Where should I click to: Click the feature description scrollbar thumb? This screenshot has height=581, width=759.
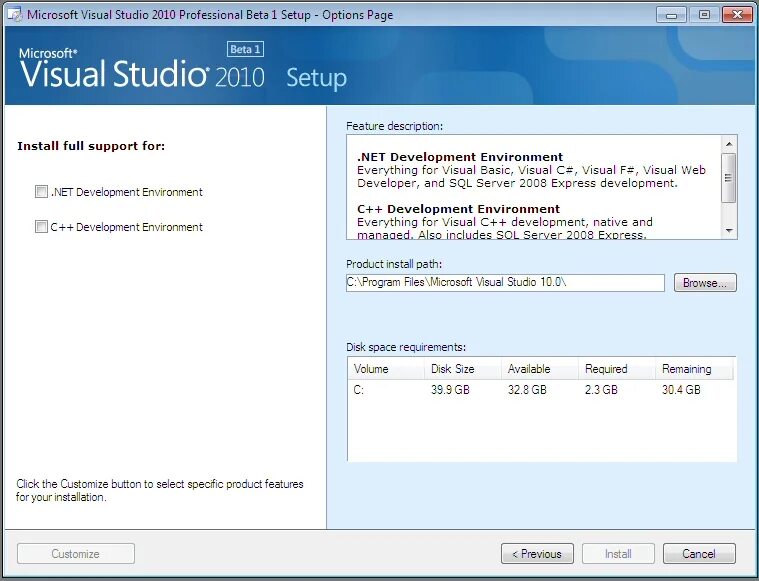728,178
